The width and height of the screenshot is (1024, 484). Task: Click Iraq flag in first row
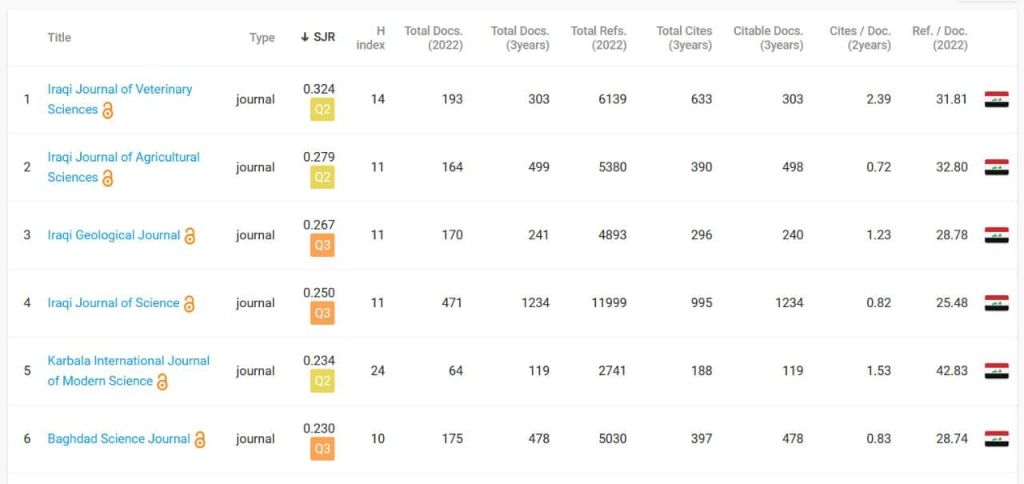tap(996, 99)
